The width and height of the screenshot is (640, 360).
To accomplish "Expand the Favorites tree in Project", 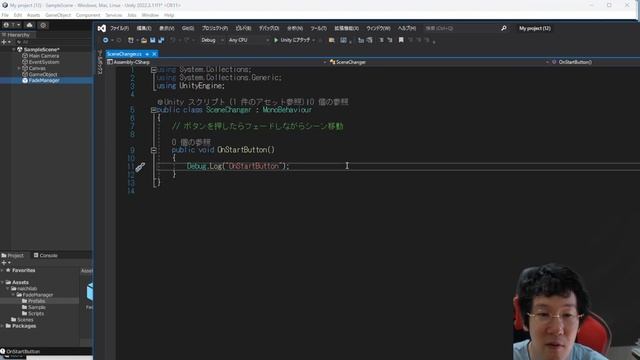I will tap(2, 270).
